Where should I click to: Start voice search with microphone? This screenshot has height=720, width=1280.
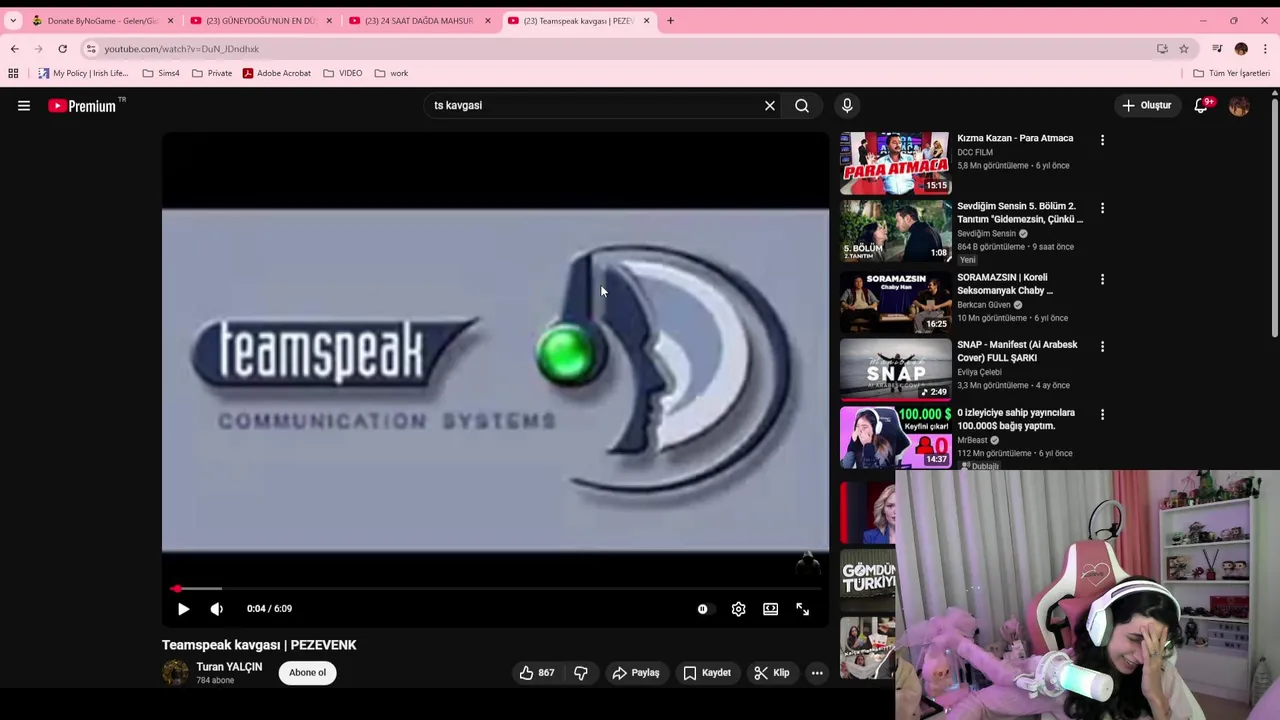(847, 105)
